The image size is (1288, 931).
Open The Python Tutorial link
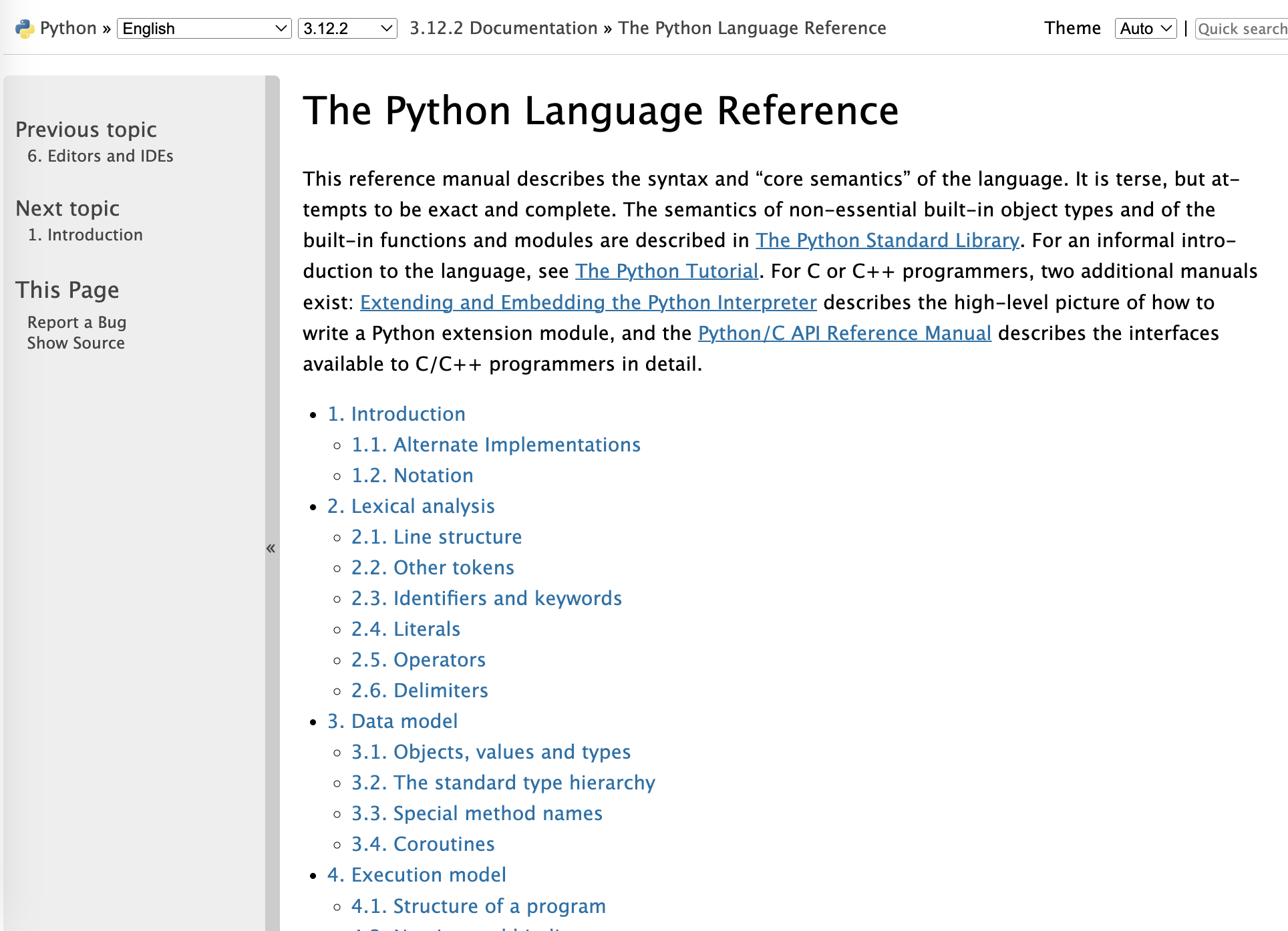[x=667, y=271]
